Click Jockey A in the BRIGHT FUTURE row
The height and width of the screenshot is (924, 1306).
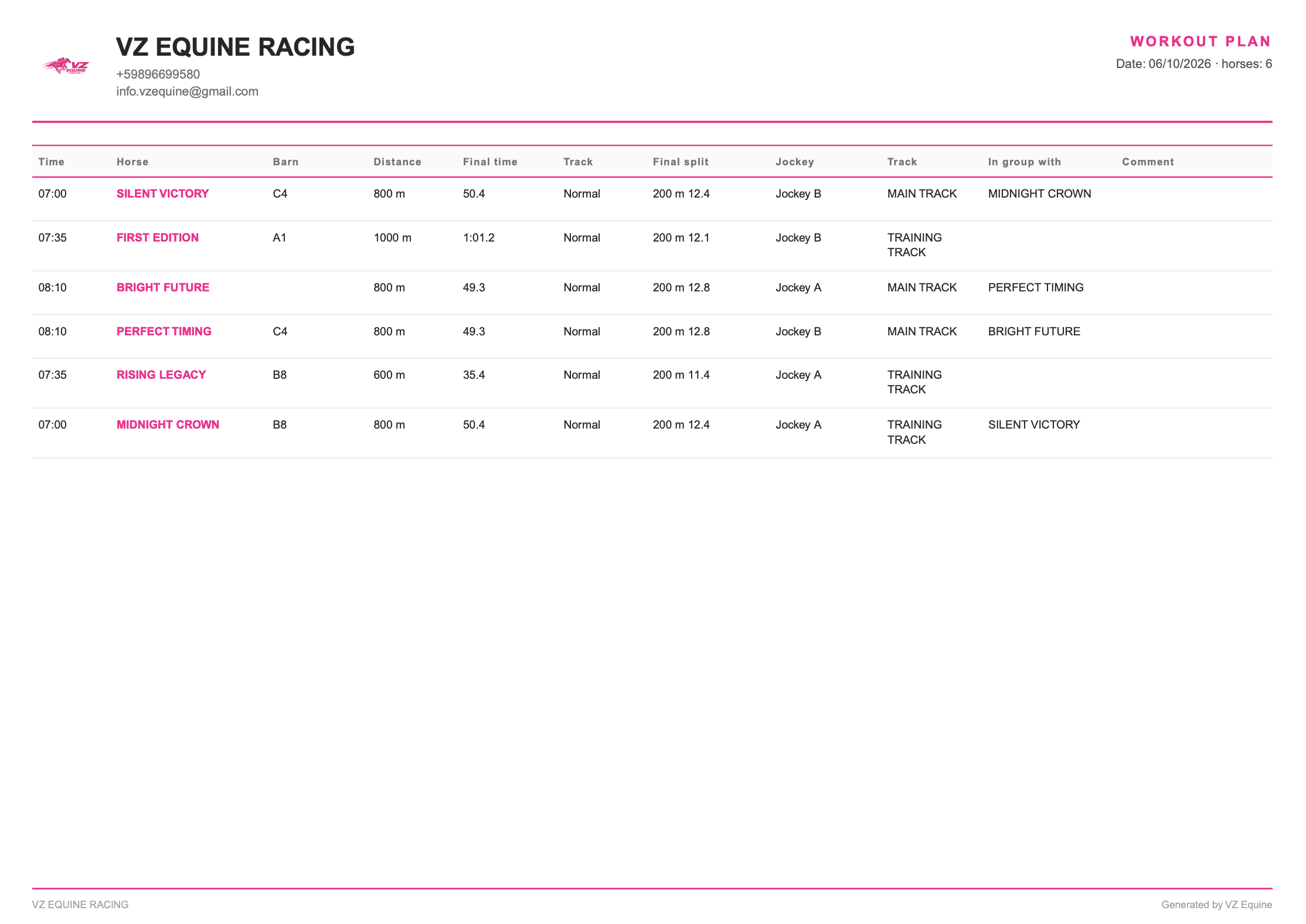point(798,287)
